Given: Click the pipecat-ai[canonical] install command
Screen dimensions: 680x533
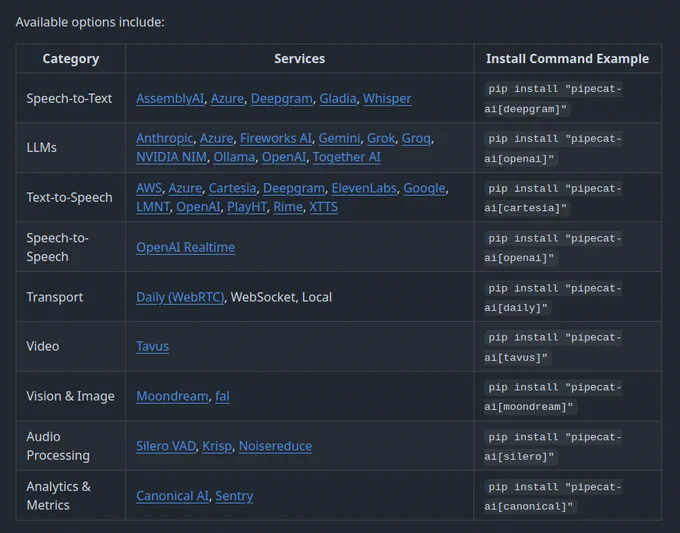Looking at the screenshot, I should [x=553, y=497].
